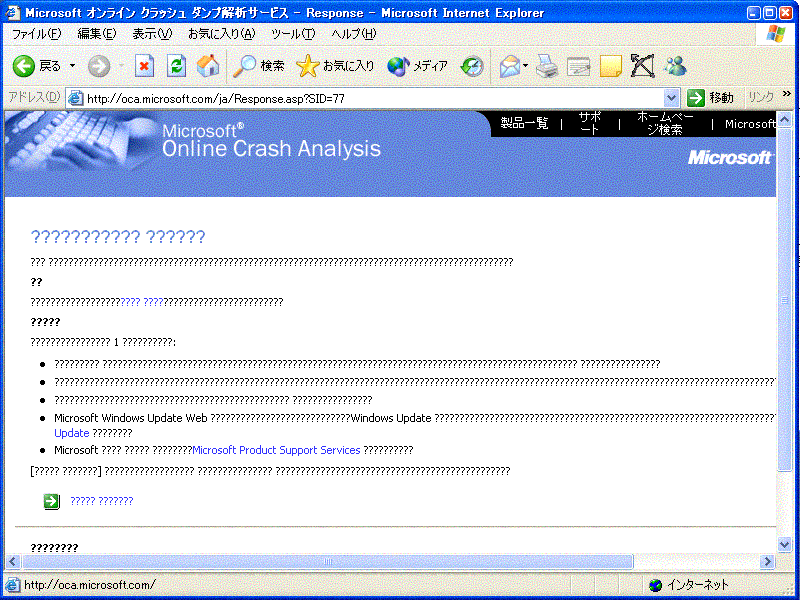
Task: Open the ツール(T) menu
Action: pos(293,34)
